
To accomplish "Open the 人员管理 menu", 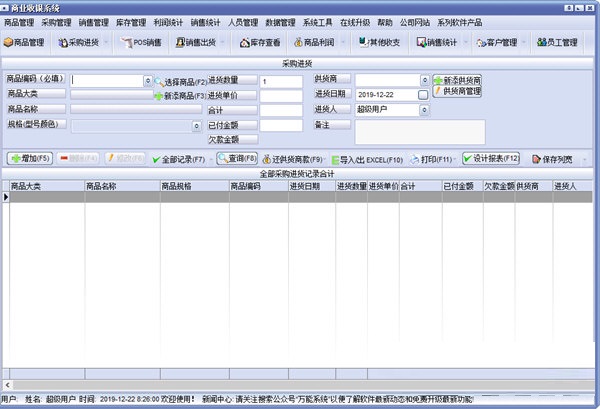I will [243, 23].
